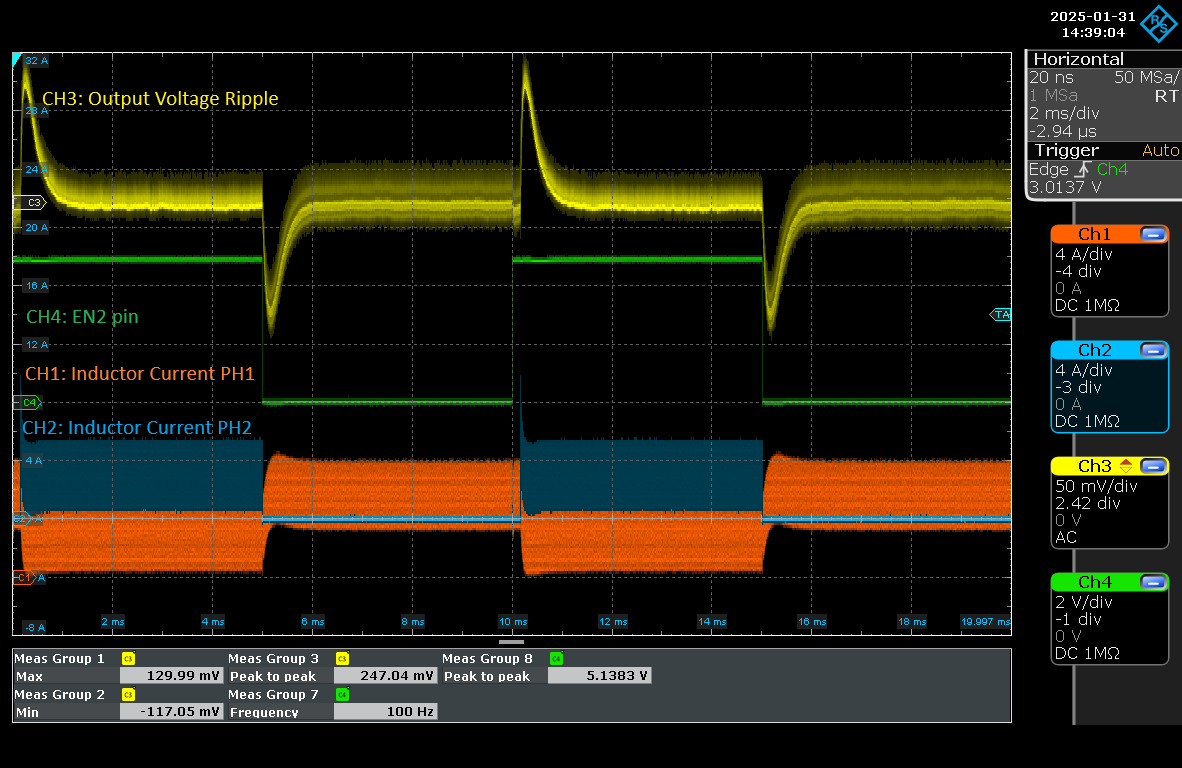Click the C3 source icon of Meas Group 1
Screen dimensions: 1182x768
[x=128, y=659]
